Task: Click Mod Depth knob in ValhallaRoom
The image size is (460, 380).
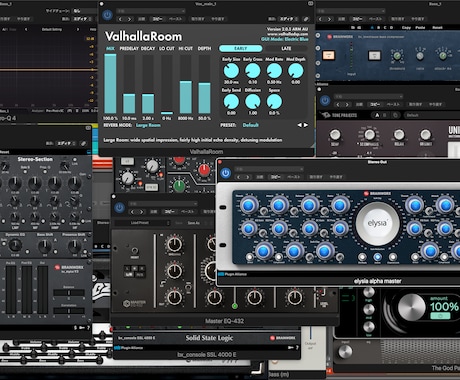Action: (x=296, y=71)
